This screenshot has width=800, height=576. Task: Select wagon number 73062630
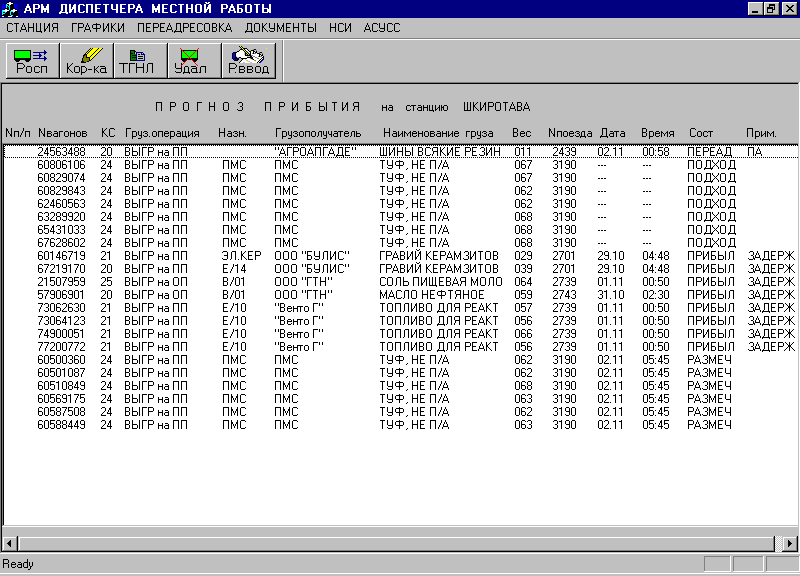point(61,308)
